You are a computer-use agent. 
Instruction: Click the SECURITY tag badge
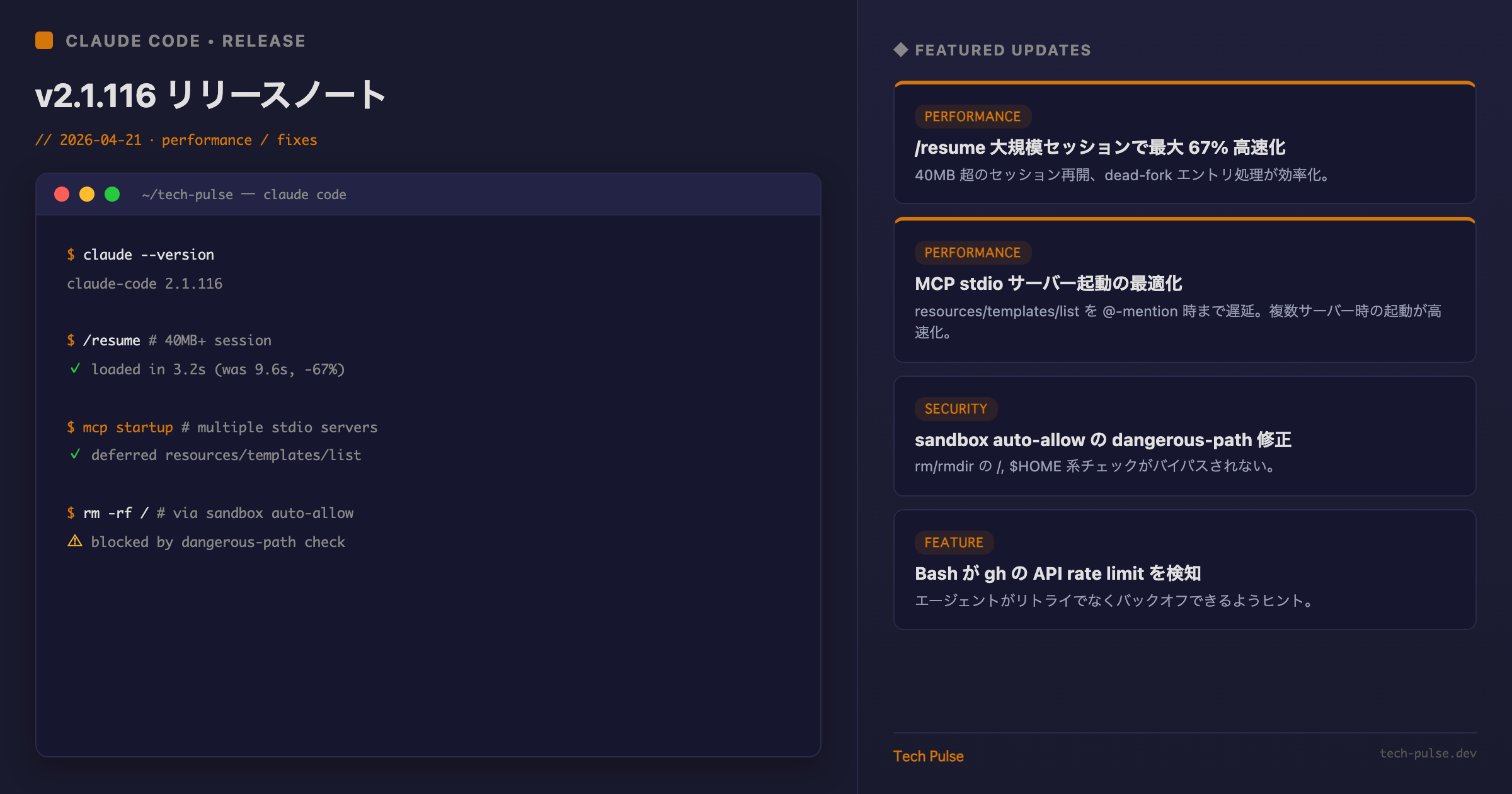click(x=956, y=409)
